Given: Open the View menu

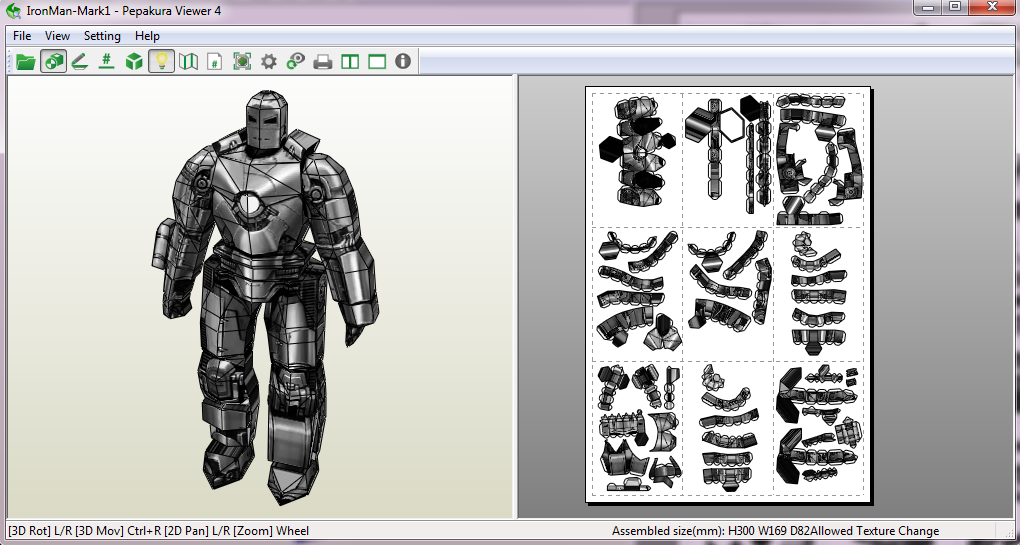Looking at the screenshot, I should (x=57, y=36).
